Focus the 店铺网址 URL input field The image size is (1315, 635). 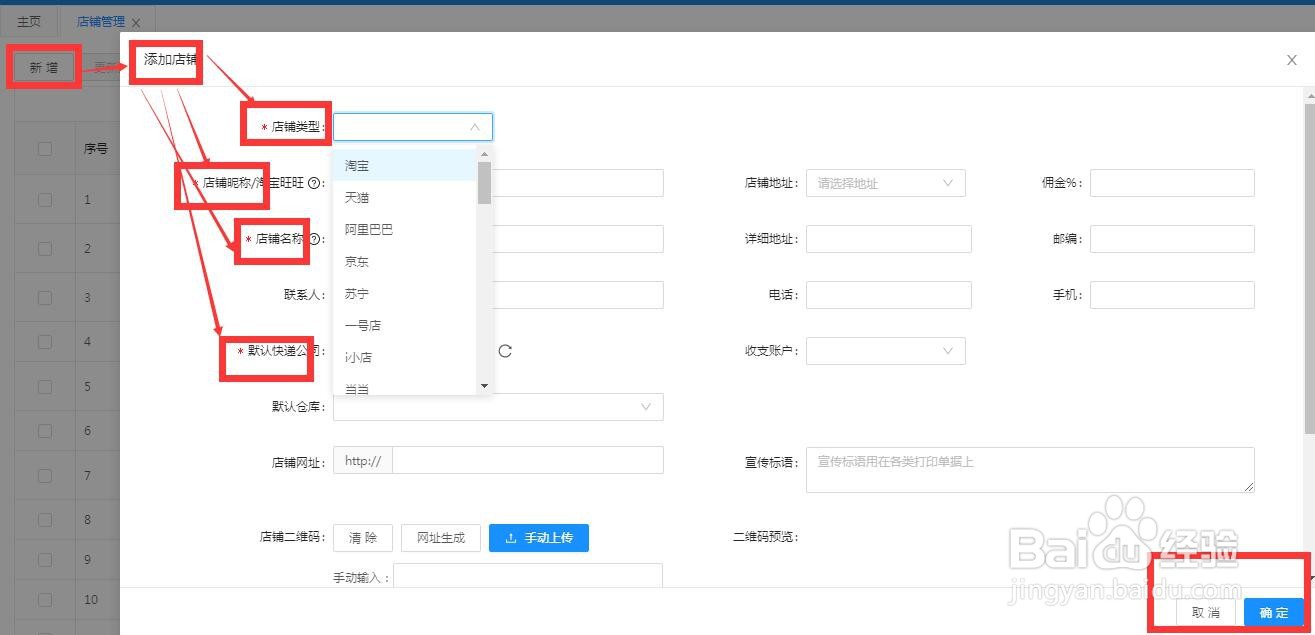528,460
